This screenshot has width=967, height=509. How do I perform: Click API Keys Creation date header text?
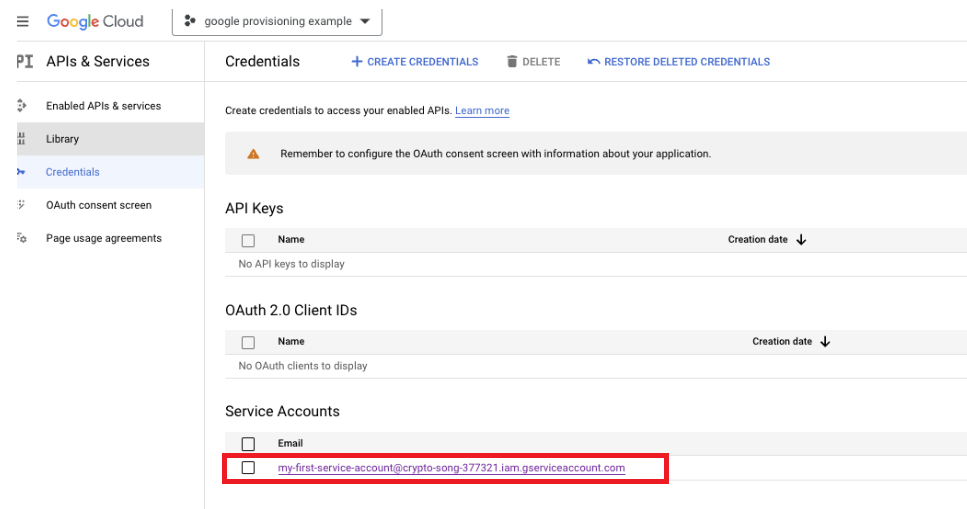point(758,239)
